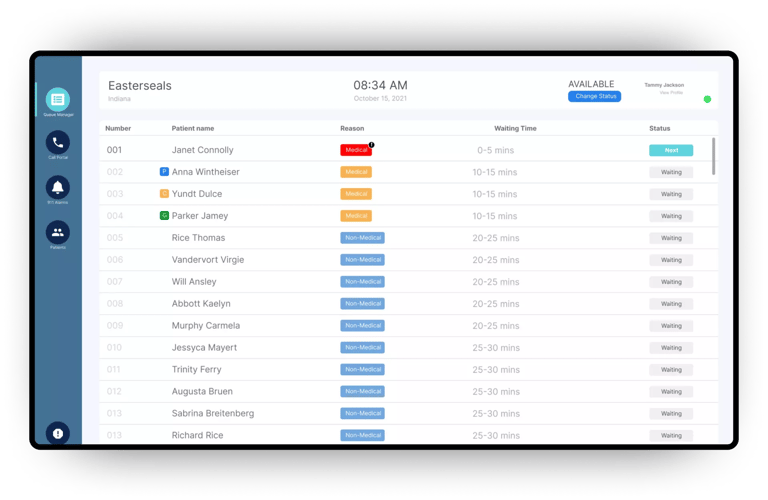
Task: Select patient Vandervort Virgie
Action: 208,260
